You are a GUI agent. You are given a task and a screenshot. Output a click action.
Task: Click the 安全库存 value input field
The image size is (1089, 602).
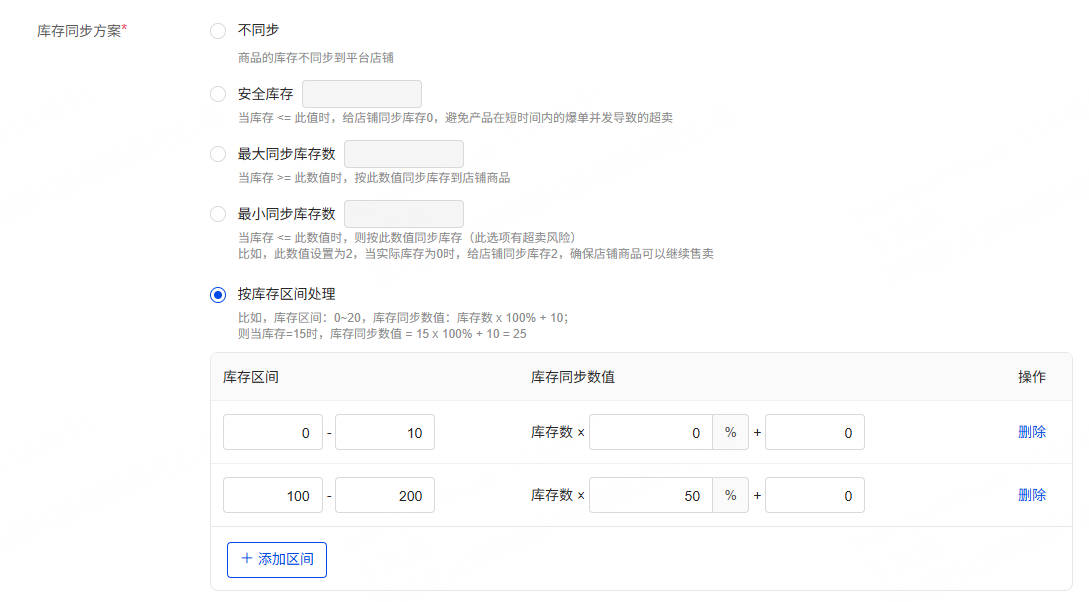pyautogui.click(x=362, y=94)
